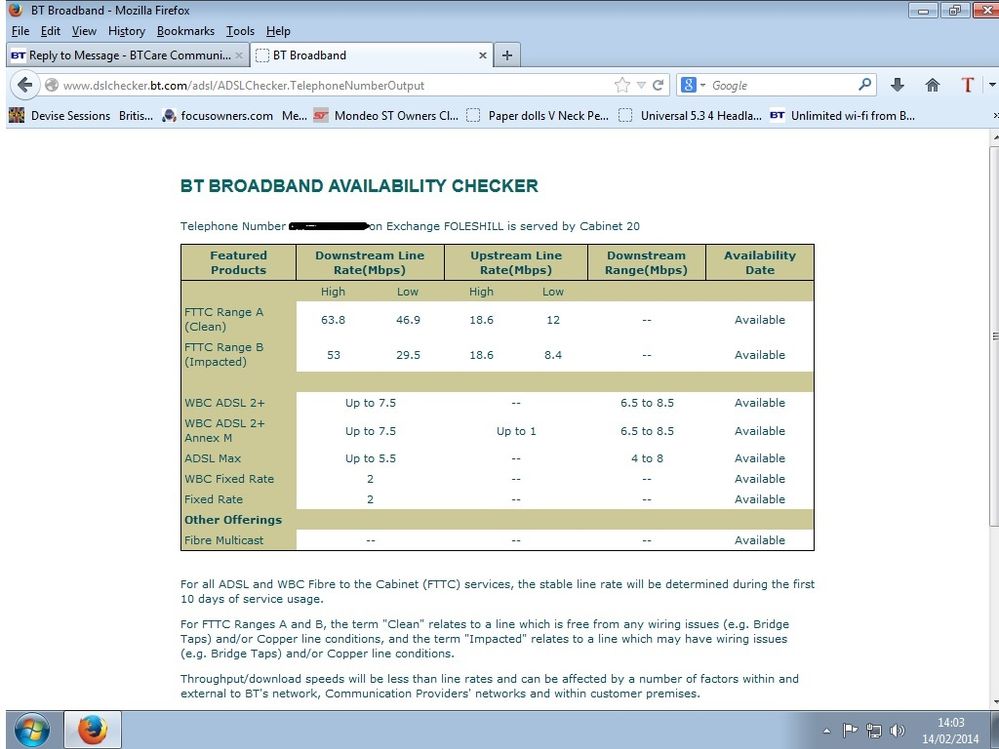Open a new tab with plus button
The height and width of the screenshot is (749, 999).
coord(507,55)
